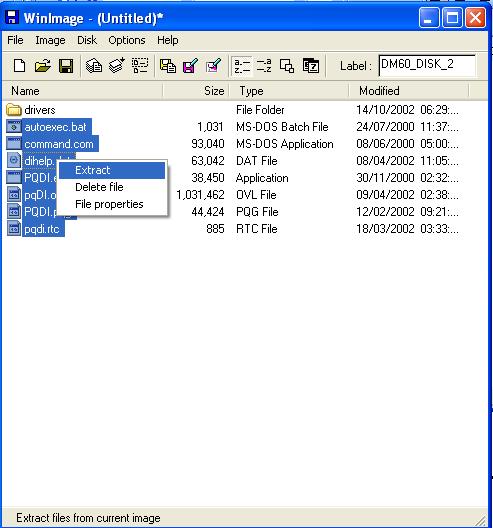This screenshot has height=528, width=493.
Task: Click the File Folder type text
Action: tap(260, 110)
